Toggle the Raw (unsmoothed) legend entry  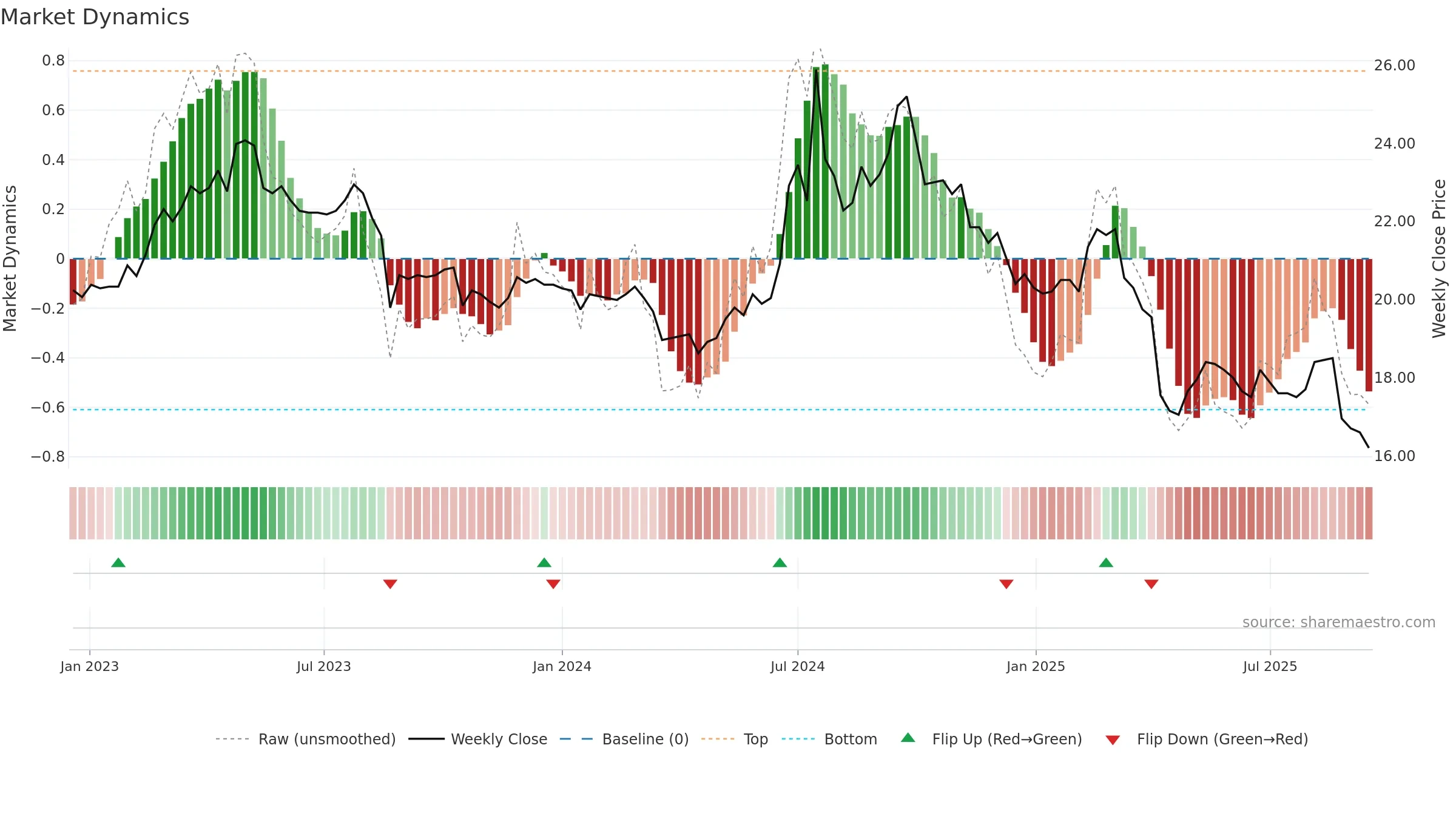tap(306, 739)
